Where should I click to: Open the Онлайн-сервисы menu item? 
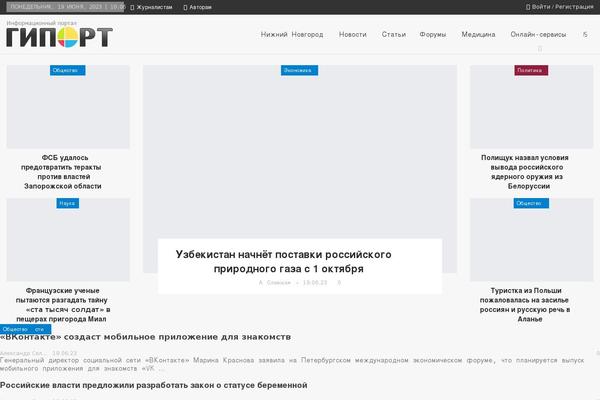tap(538, 34)
